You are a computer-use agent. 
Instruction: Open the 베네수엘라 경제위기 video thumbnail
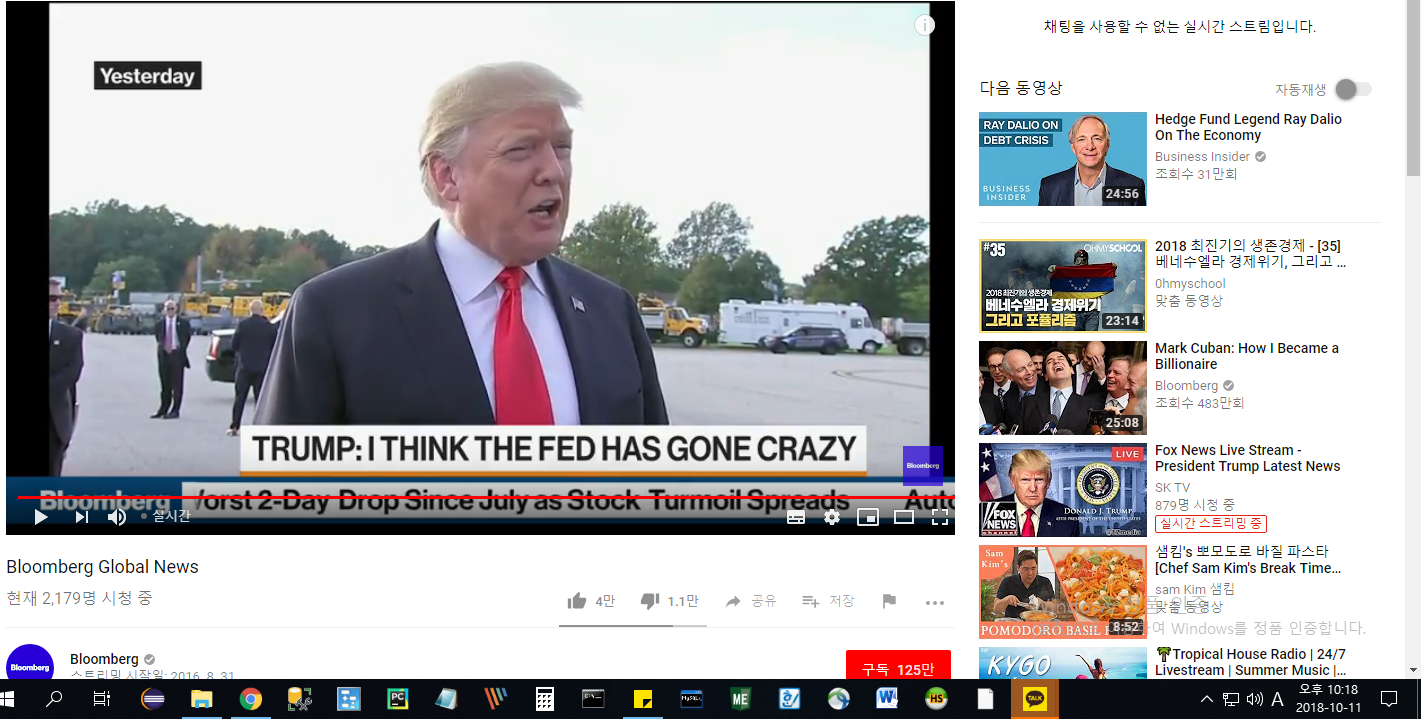tap(1063, 286)
